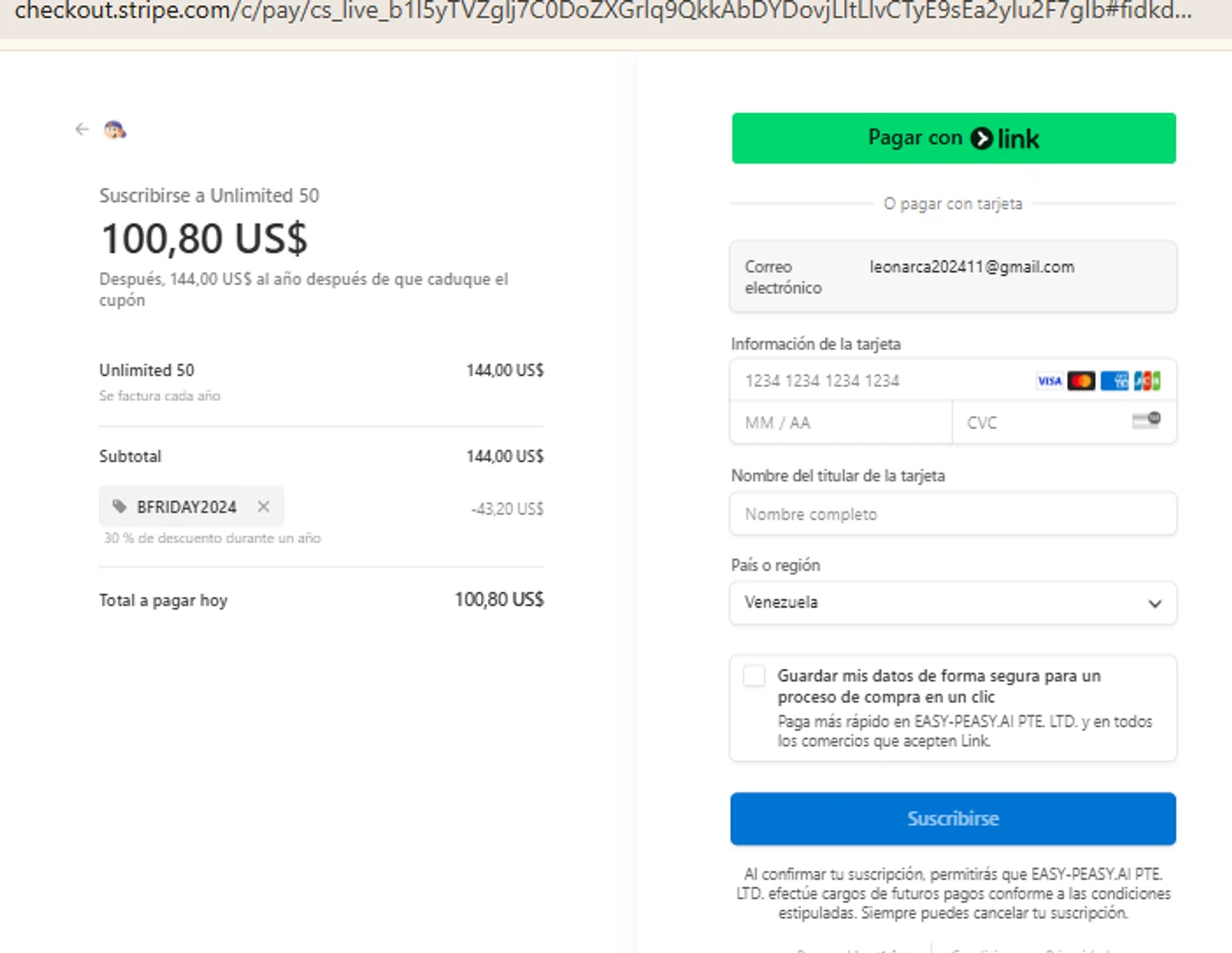
Task: Click the Información de la tarjeta label
Action: coord(816,344)
